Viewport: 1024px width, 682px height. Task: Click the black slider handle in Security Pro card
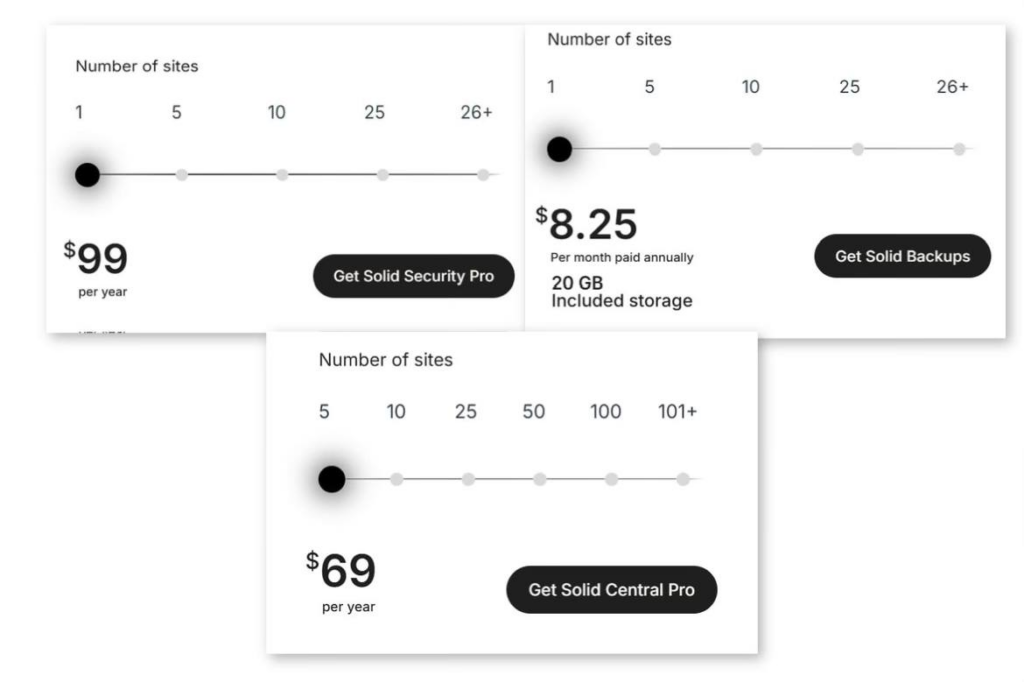pyautogui.click(x=87, y=174)
